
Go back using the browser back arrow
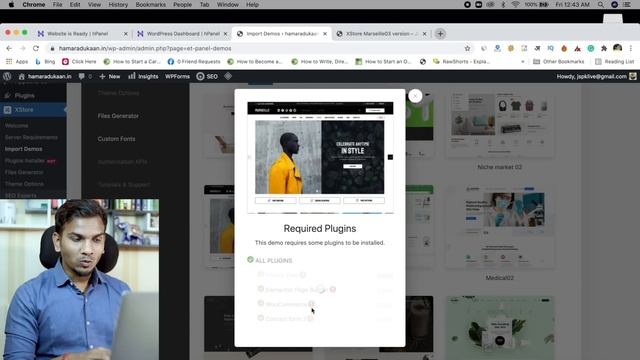[x=9, y=48]
